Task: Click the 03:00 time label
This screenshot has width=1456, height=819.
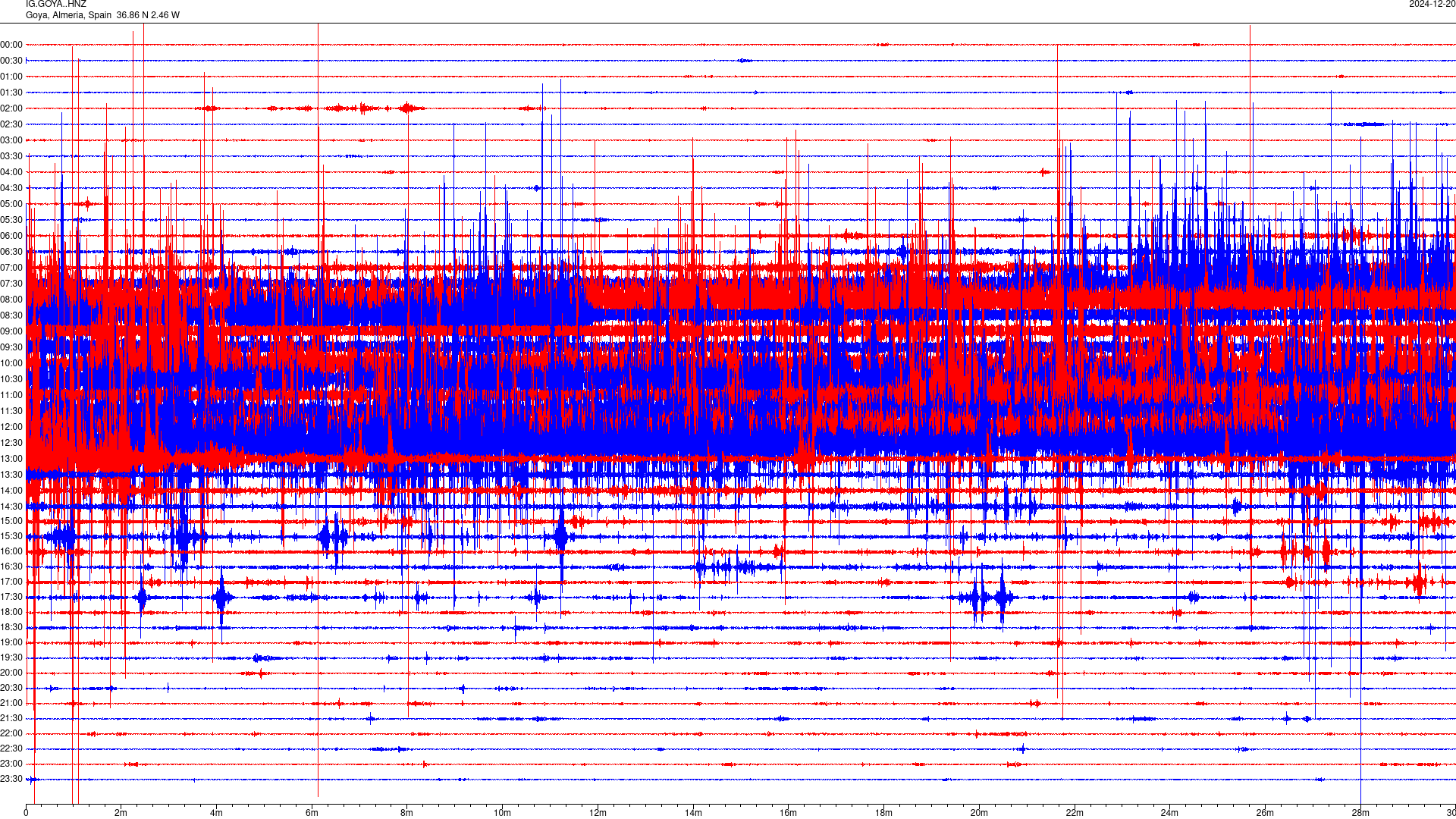Action: click(11, 140)
